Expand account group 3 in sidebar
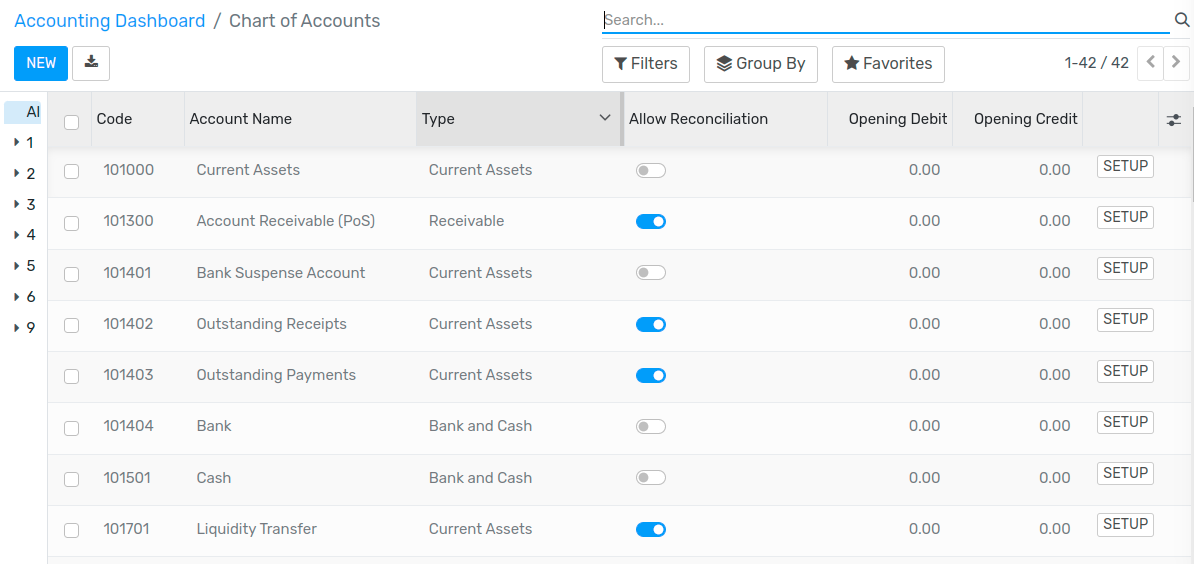1194x564 pixels. [17, 204]
